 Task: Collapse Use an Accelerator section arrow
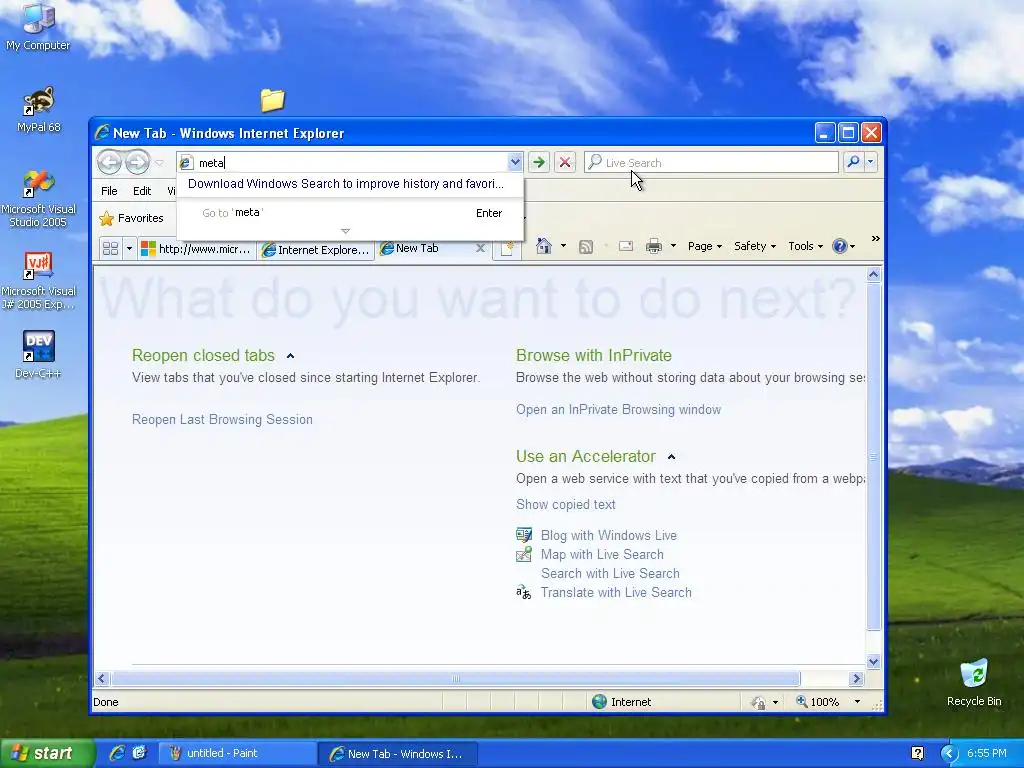coord(671,457)
